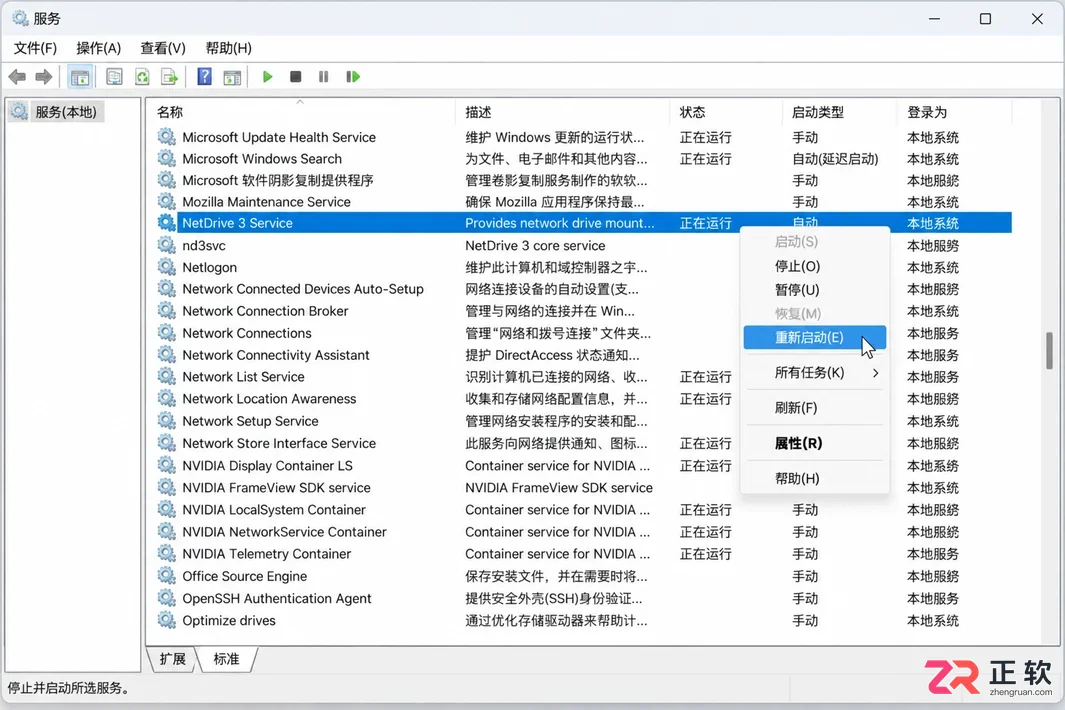Image resolution: width=1065 pixels, height=710 pixels.
Task: Click gear icon of Office Source Engine
Action: pos(166,575)
